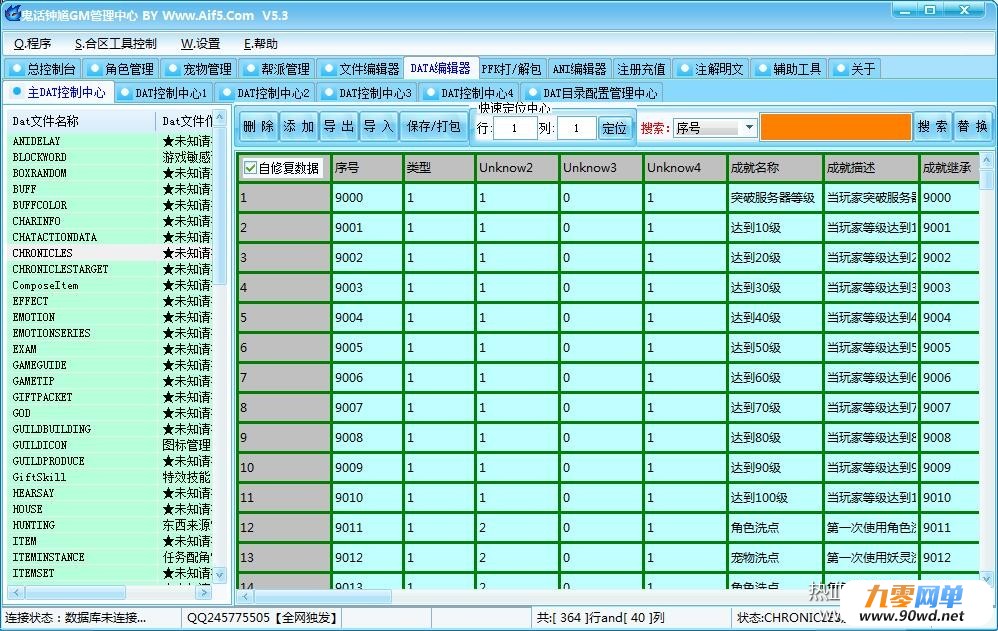Open the 关于 tab
This screenshot has height=631, width=998.
coord(855,69)
